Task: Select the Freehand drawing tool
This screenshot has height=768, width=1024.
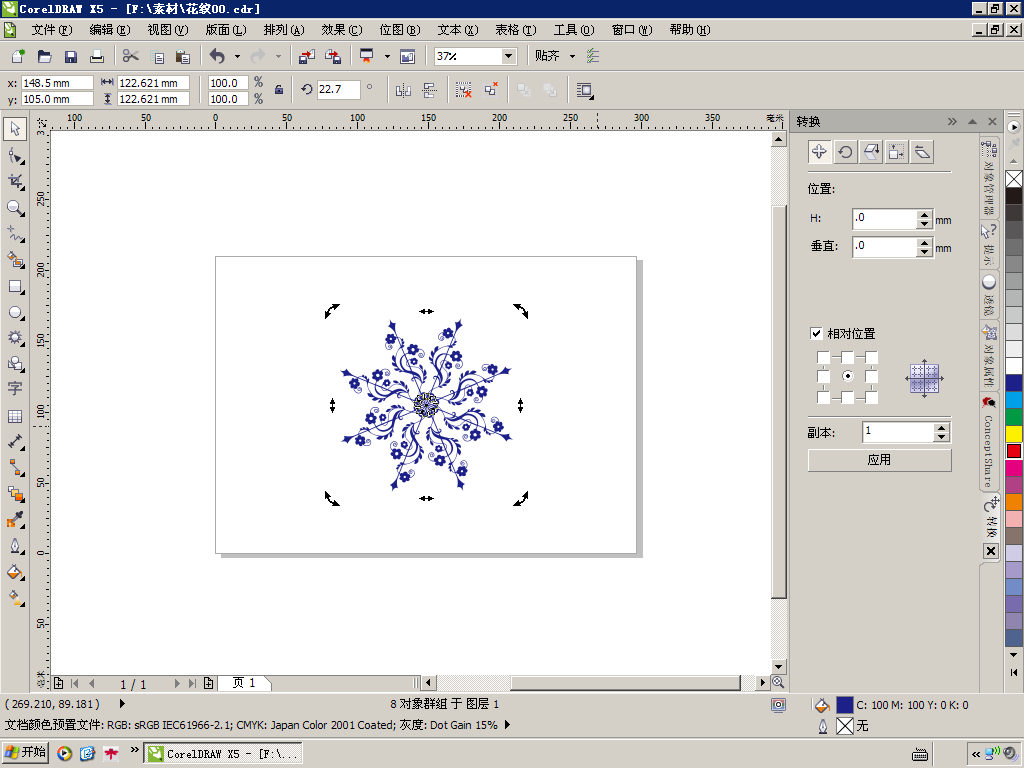Action: [15, 234]
